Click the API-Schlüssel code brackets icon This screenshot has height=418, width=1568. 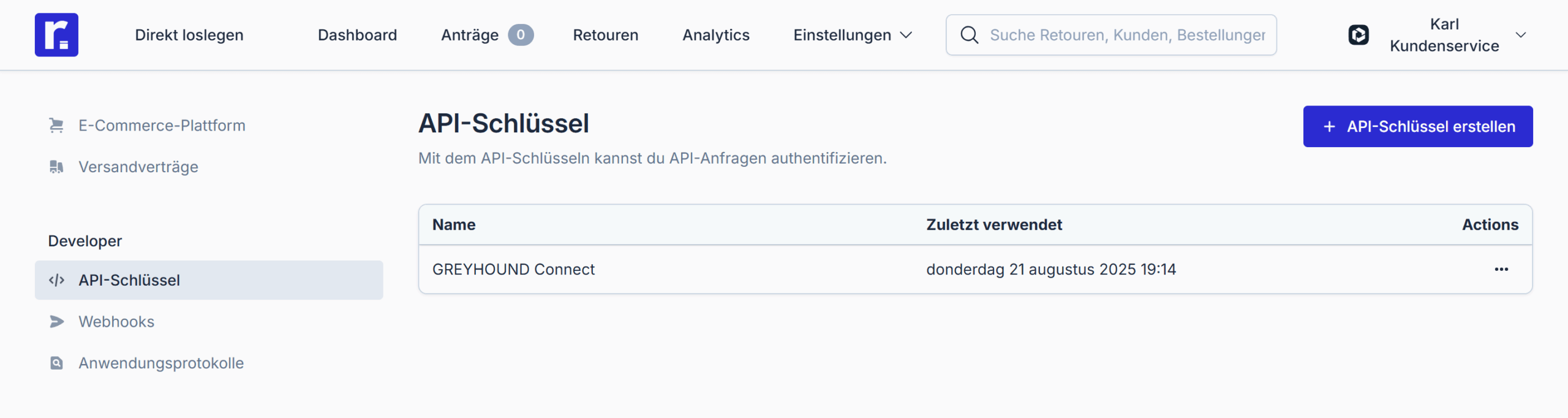pyautogui.click(x=56, y=280)
